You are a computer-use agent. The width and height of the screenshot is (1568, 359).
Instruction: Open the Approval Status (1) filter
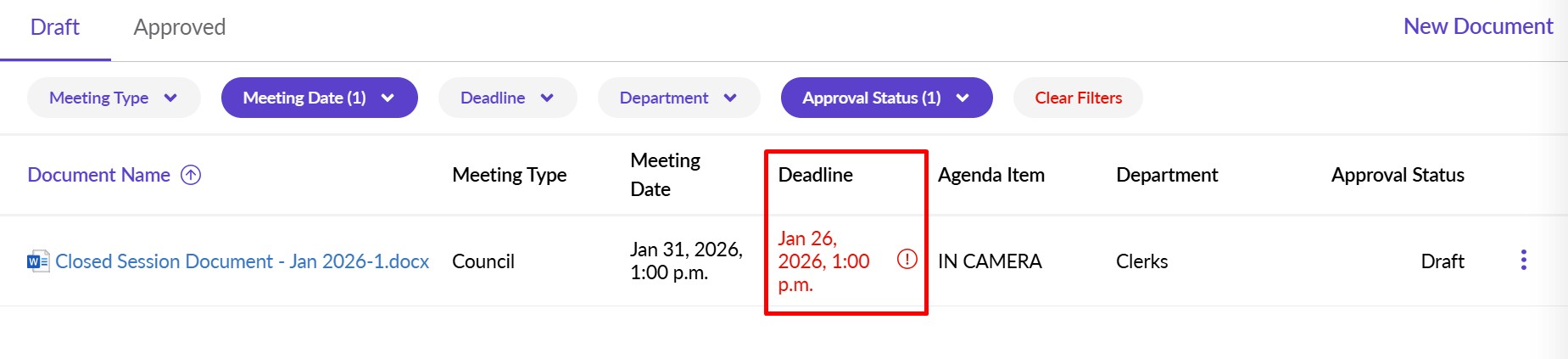click(x=886, y=98)
